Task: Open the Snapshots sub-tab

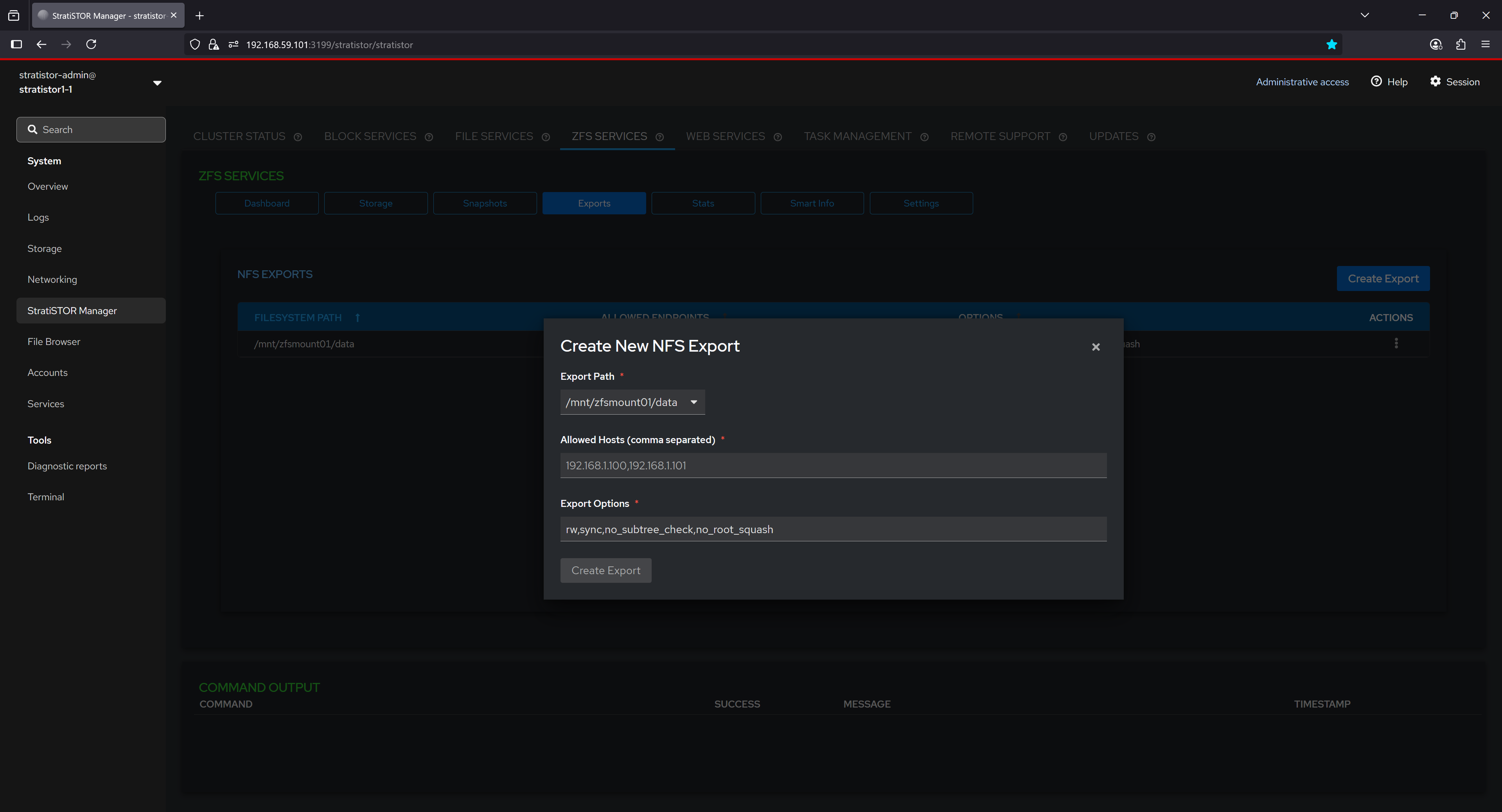Action: 485,203
